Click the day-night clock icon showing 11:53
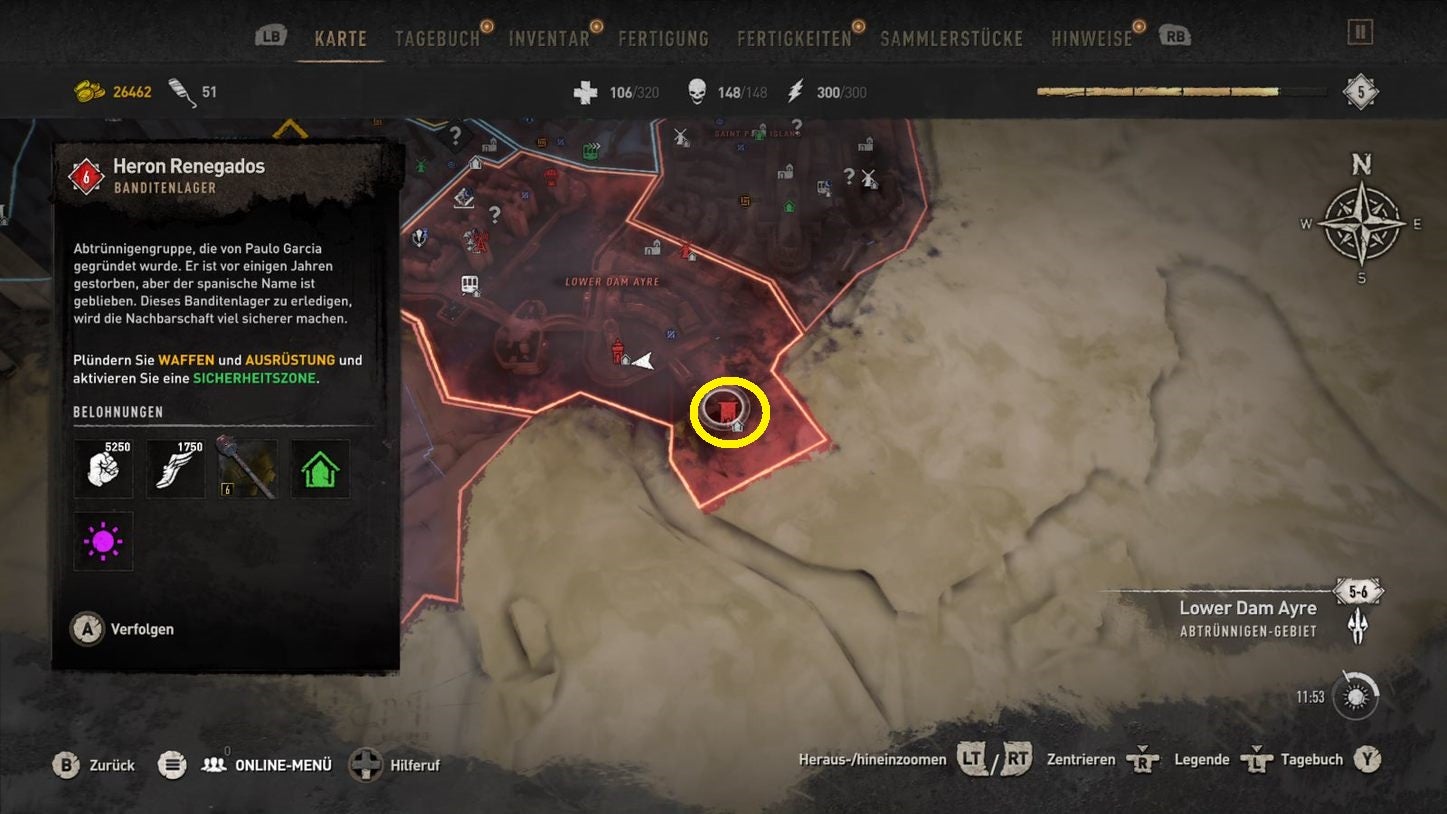The height and width of the screenshot is (814, 1447). pos(1356,697)
